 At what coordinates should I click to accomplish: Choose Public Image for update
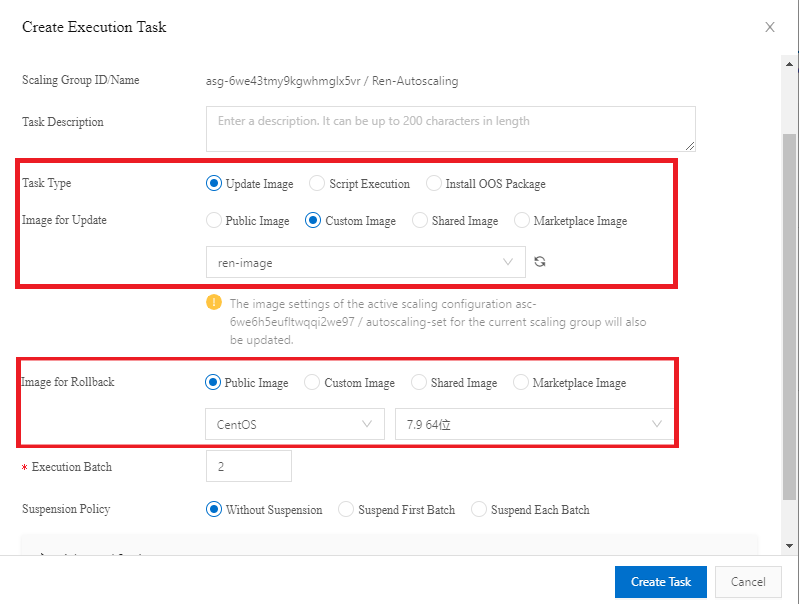[213, 221]
